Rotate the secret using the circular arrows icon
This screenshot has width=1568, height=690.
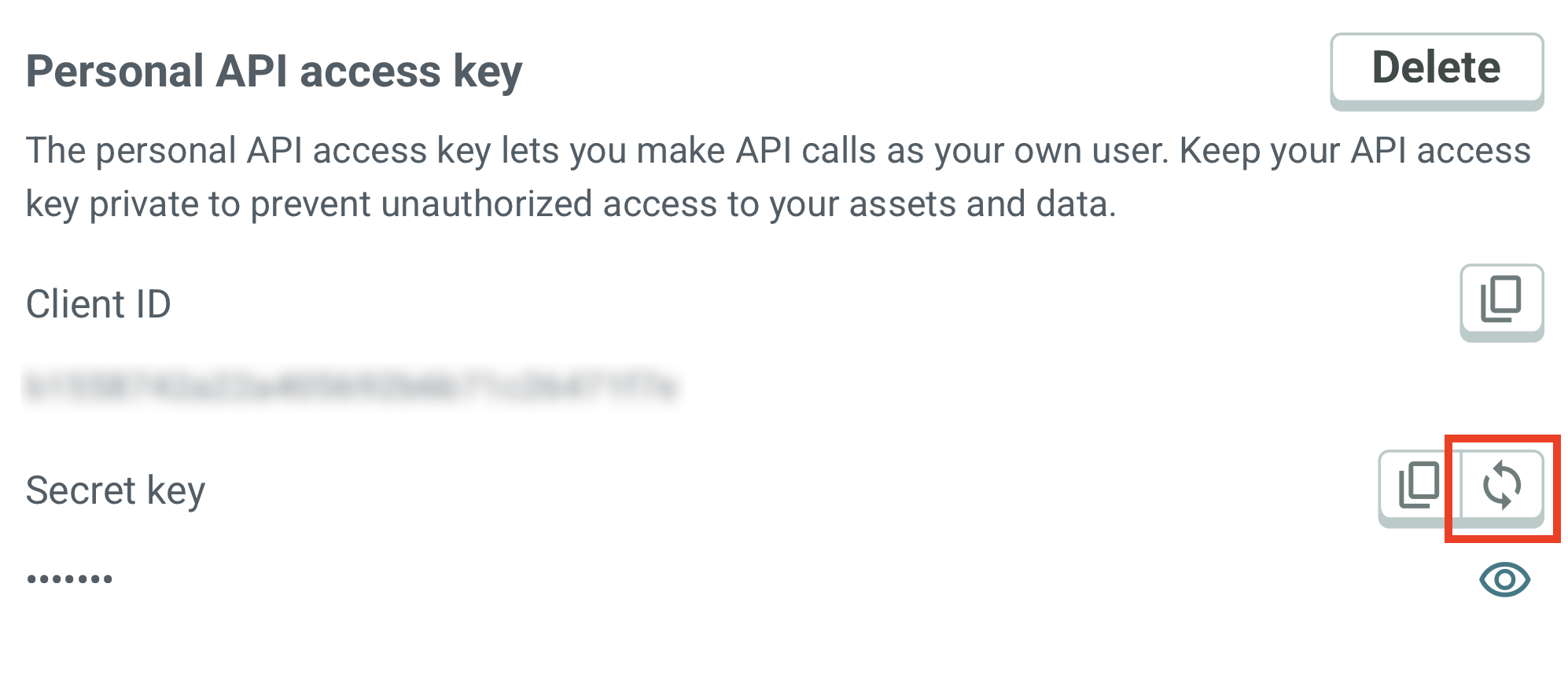click(1502, 486)
